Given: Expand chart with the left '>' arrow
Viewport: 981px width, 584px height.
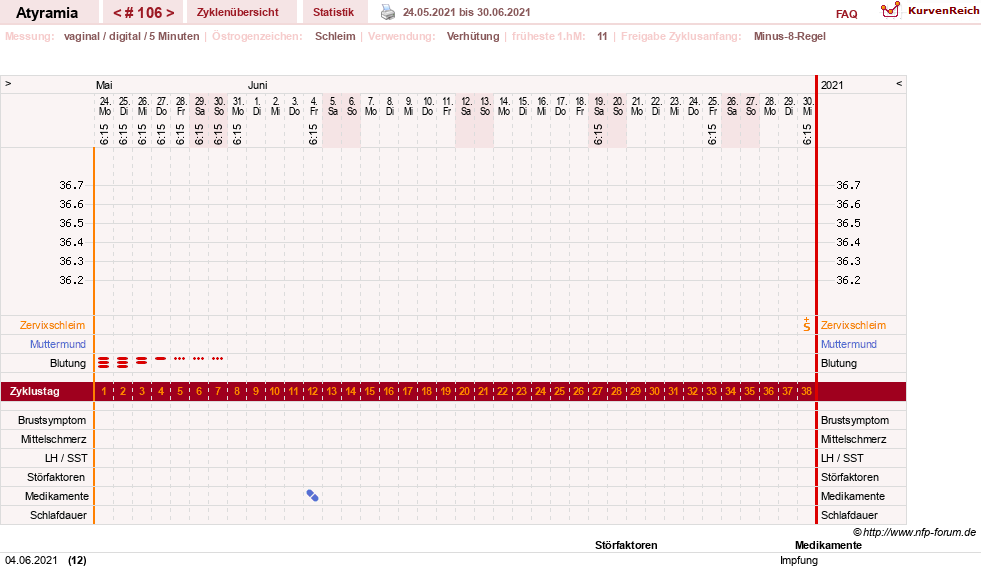Looking at the screenshot, I should [8, 83].
